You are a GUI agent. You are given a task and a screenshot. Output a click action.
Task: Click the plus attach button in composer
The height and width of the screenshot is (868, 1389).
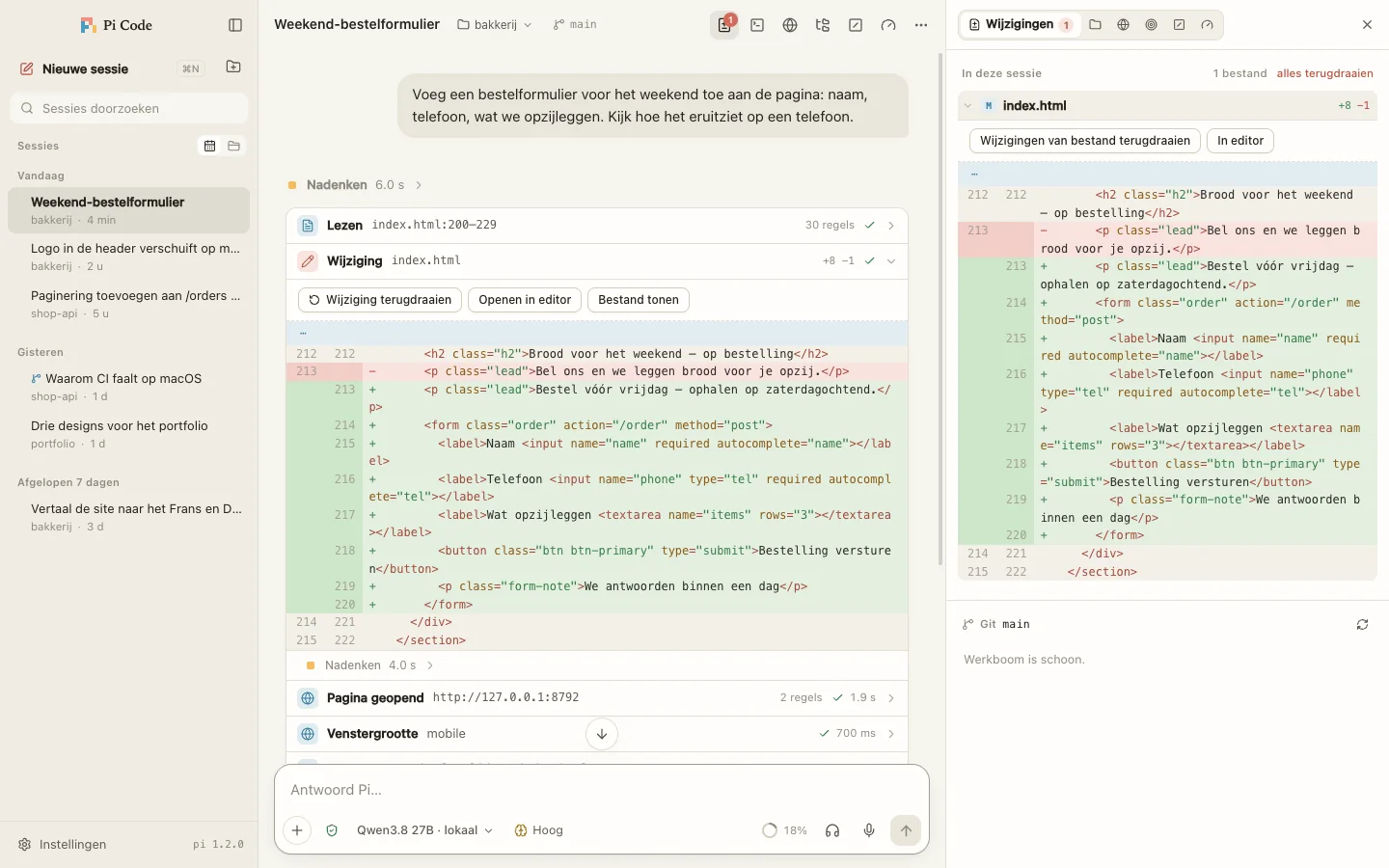(x=297, y=830)
